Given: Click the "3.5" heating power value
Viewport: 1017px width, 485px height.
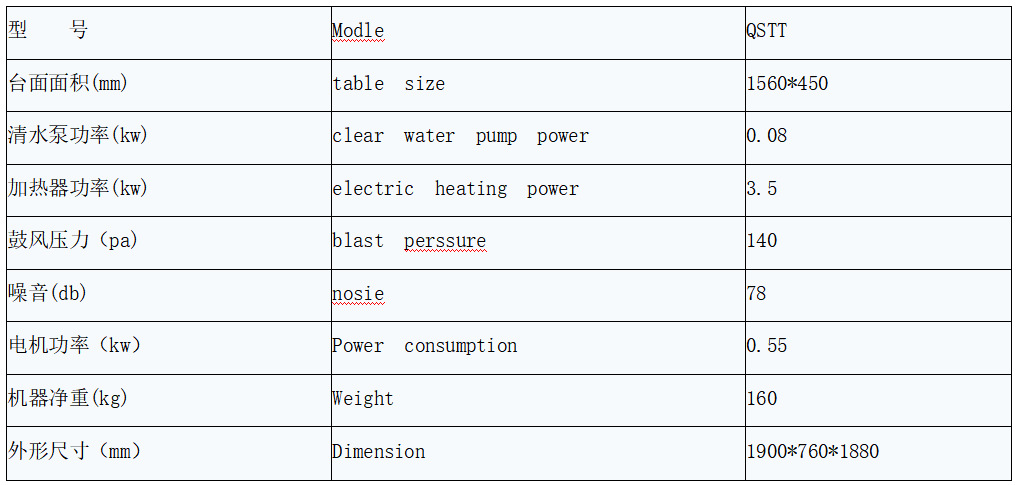Looking at the screenshot, I should coord(762,189).
